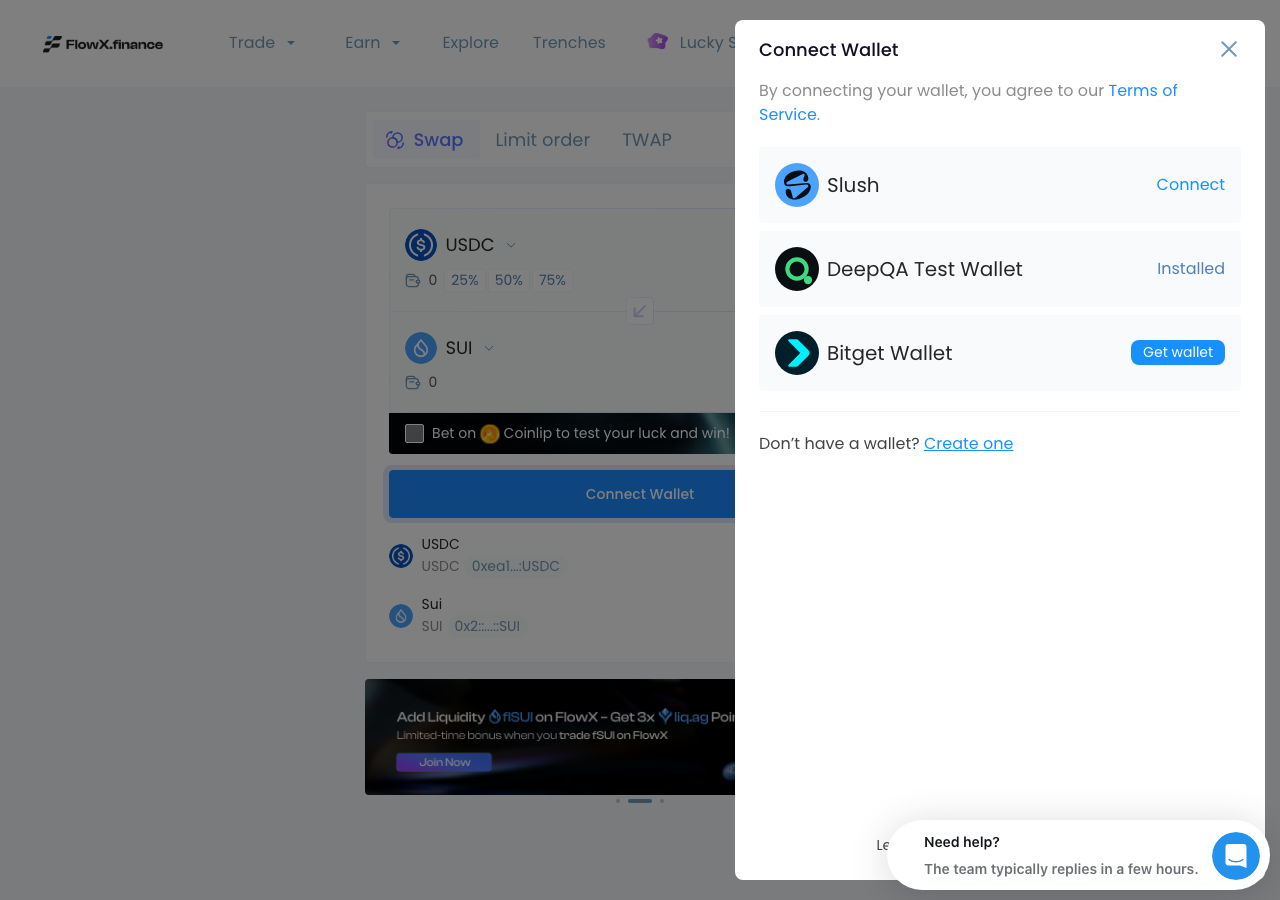Click the swap direction arrow icon
This screenshot has height=900, width=1280.
[x=640, y=311]
